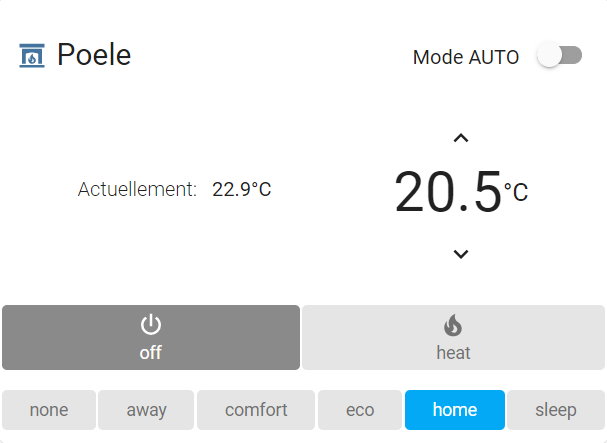Activate the eco preset

[x=360, y=410]
